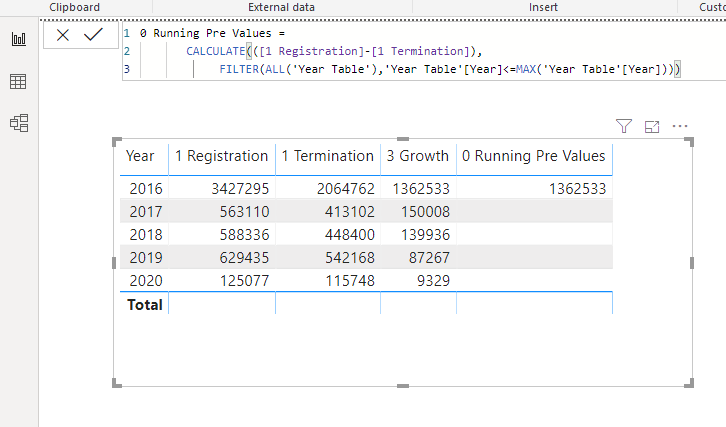Image resolution: width=726 pixels, height=427 pixels.
Task: Click termination value 2064762
Action: tap(346, 188)
